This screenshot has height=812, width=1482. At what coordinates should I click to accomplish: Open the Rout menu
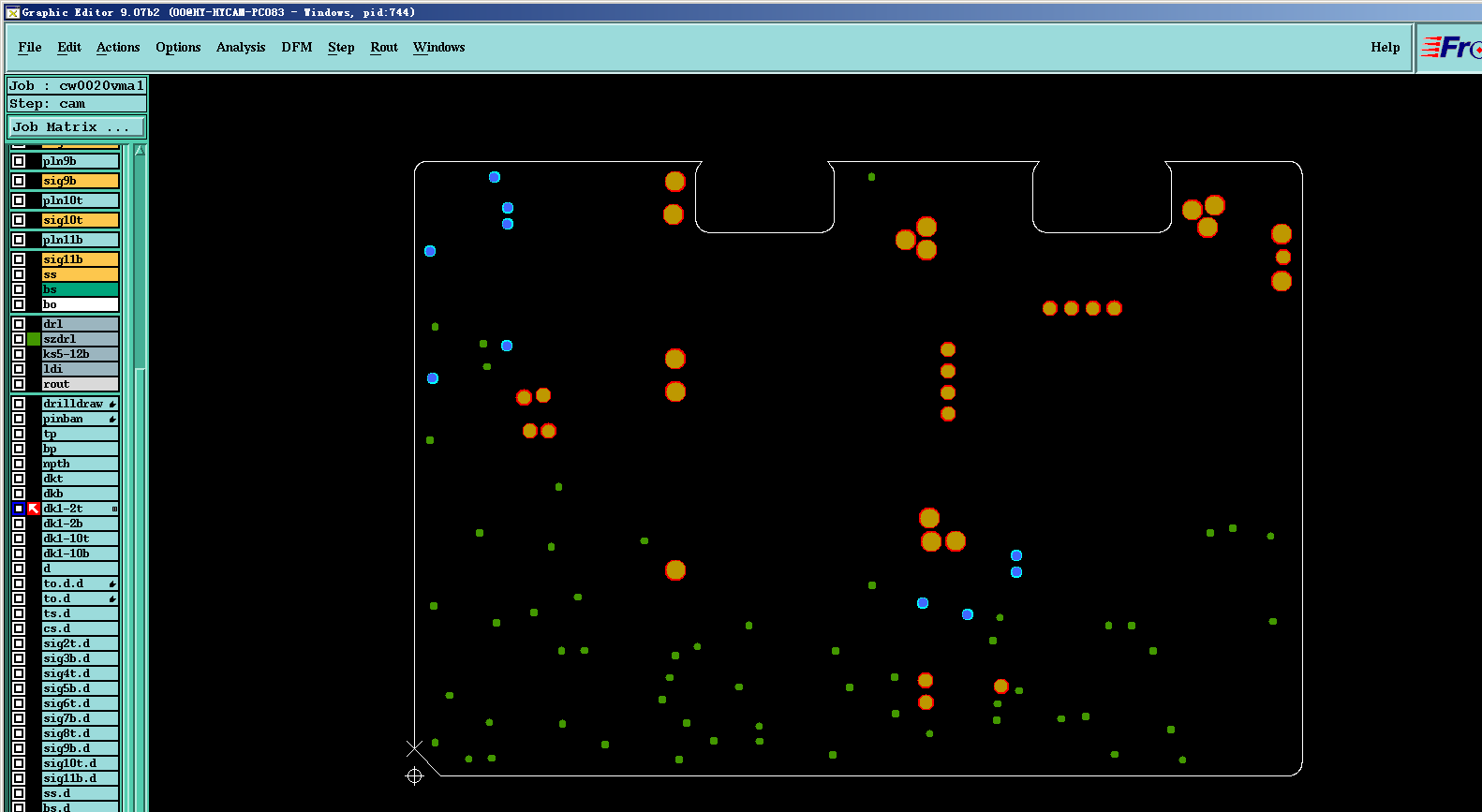pyautogui.click(x=384, y=47)
